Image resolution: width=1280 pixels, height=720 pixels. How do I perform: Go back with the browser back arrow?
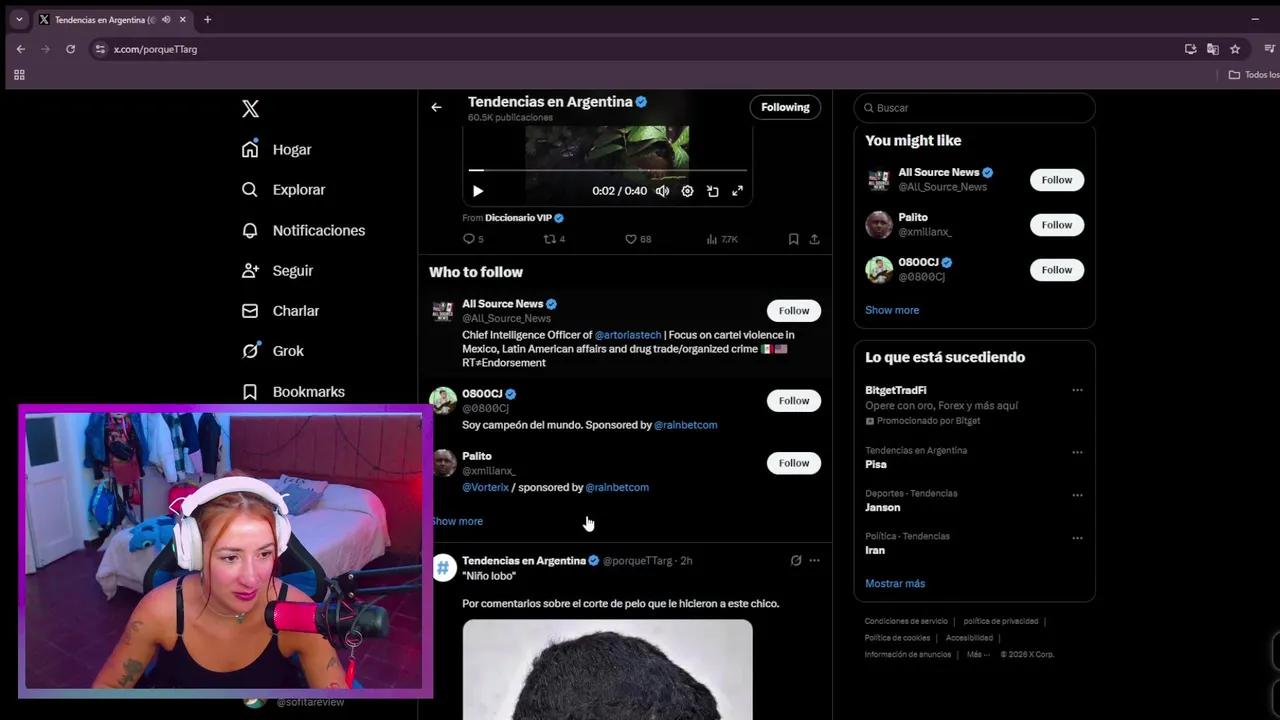(21, 49)
